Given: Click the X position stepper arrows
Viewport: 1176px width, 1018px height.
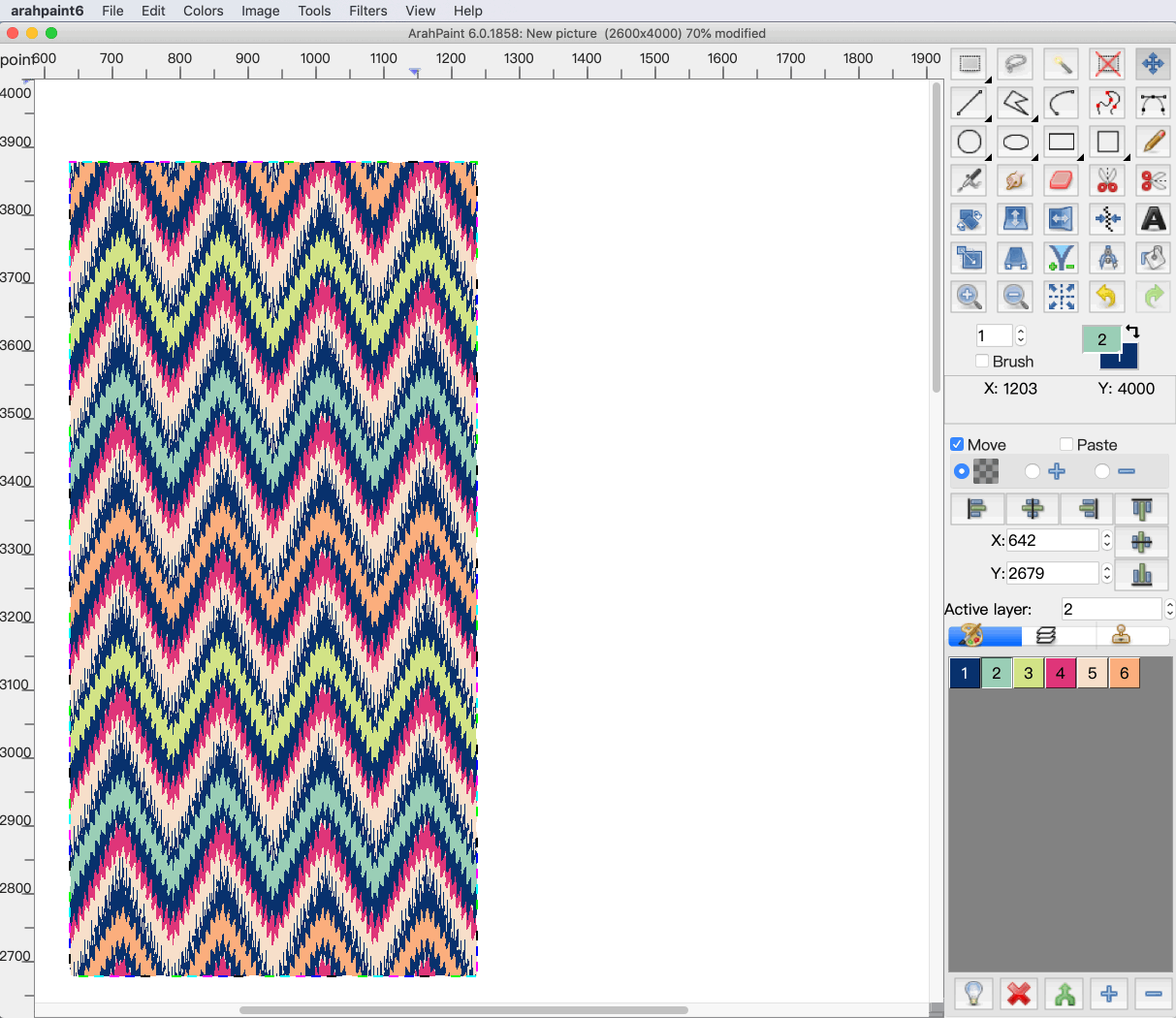Looking at the screenshot, I should (x=1107, y=540).
